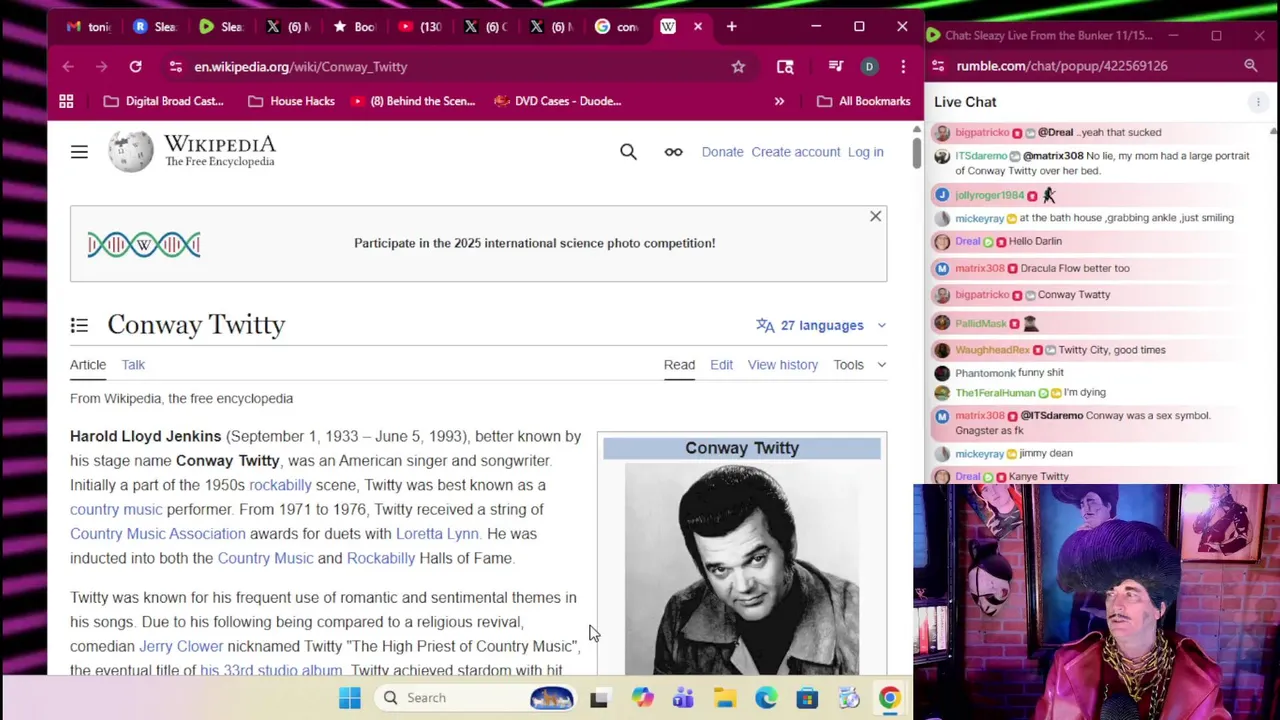Open Chrome's three-dot menu

[x=903, y=66]
